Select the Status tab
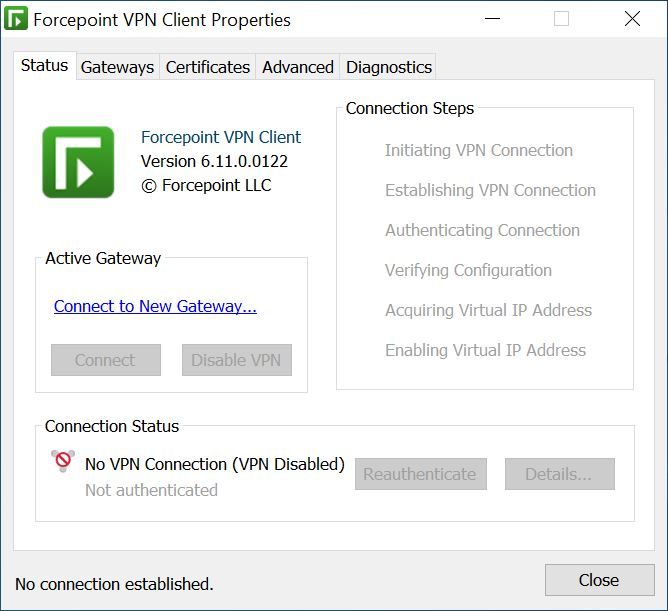 click(45, 66)
